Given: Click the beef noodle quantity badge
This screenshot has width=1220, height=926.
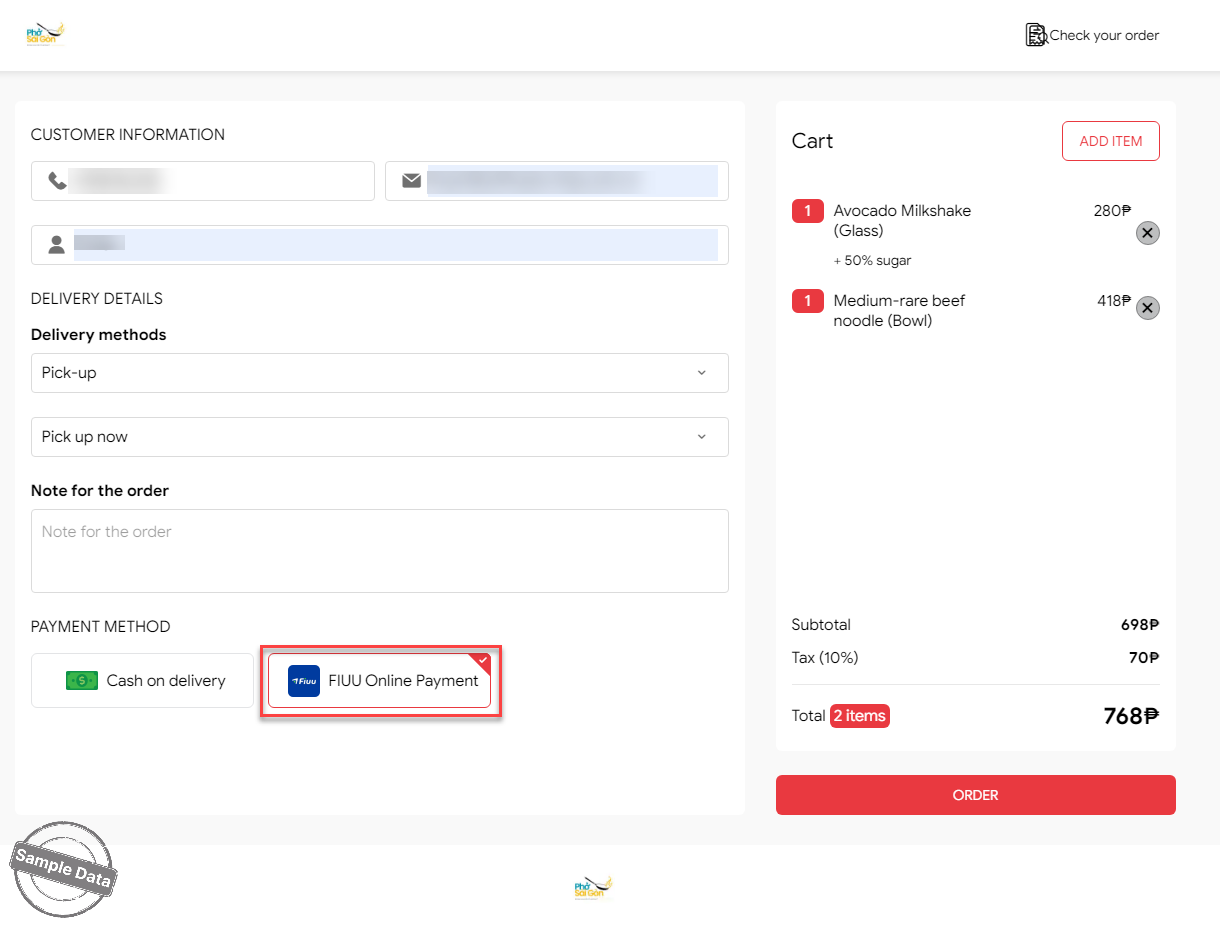Looking at the screenshot, I should (x=808, y=301).
